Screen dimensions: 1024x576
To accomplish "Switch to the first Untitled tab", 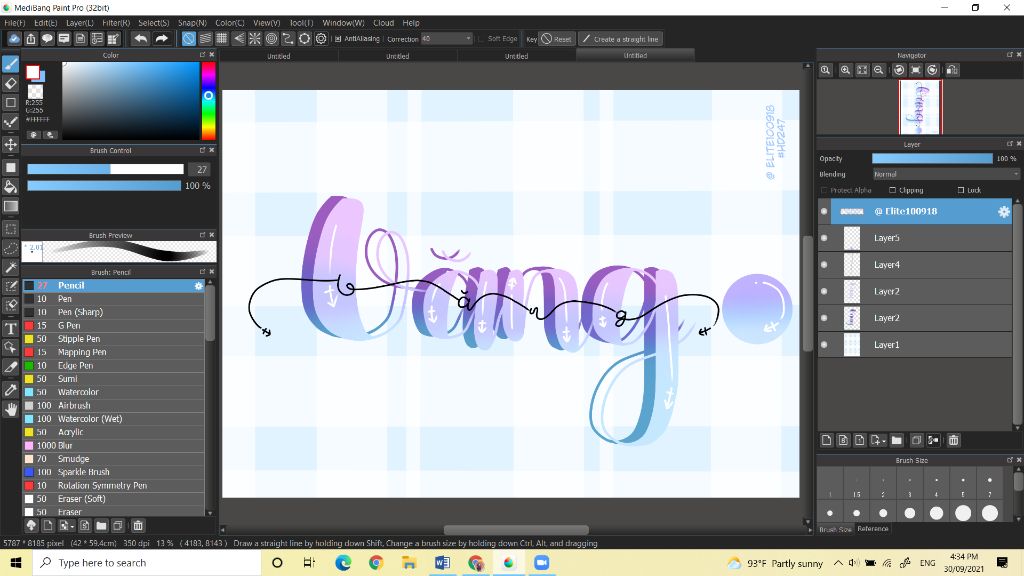I will coord(279,56).
